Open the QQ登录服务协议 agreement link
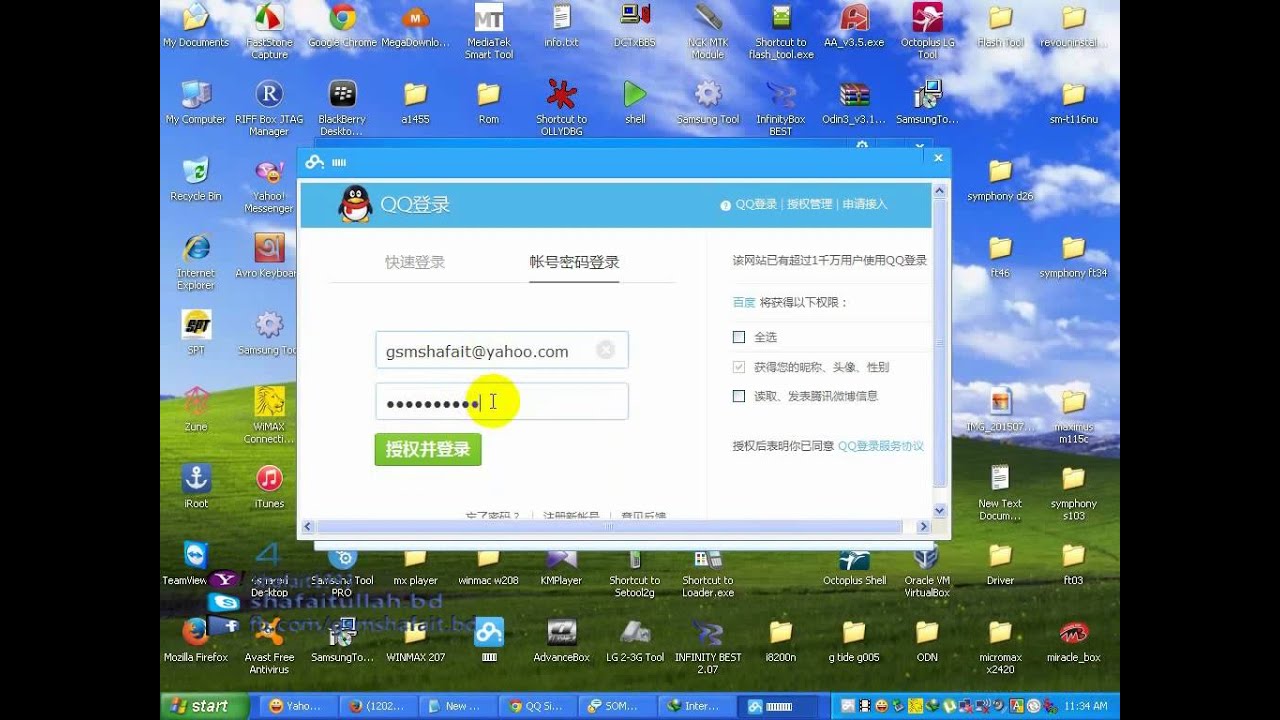 click(881, 446)
